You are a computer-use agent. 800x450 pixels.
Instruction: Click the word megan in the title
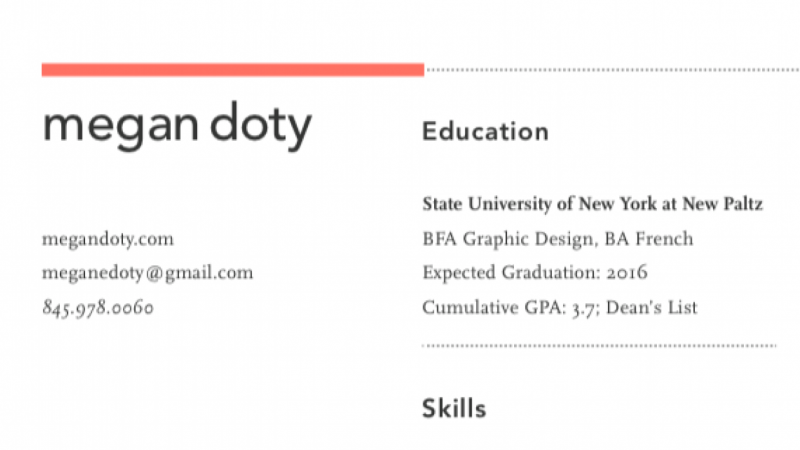pyautogui.click(x=121, y=128)
